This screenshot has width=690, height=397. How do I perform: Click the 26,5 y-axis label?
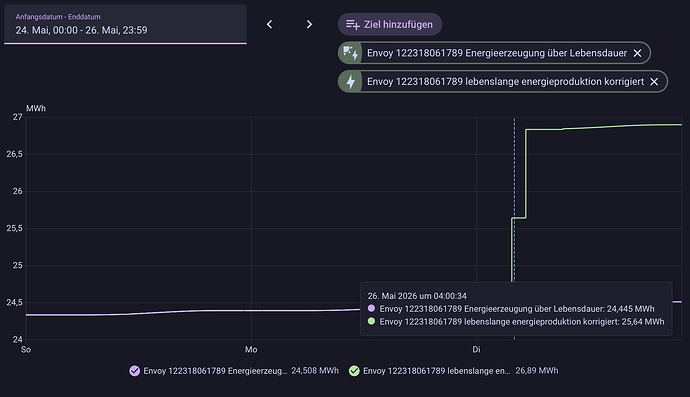click(15, 154)
